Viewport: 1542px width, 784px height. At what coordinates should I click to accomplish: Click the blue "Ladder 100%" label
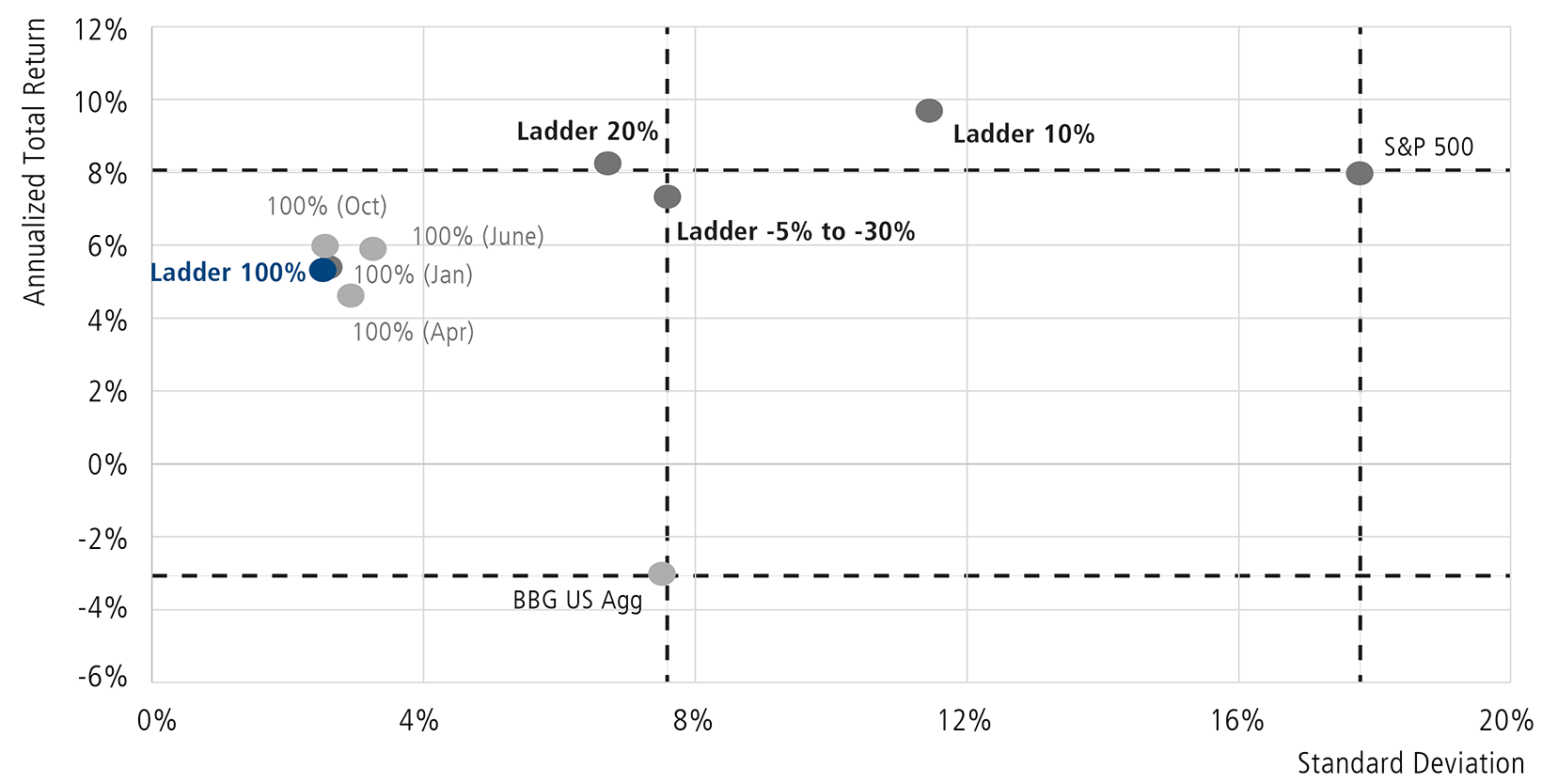228,273
